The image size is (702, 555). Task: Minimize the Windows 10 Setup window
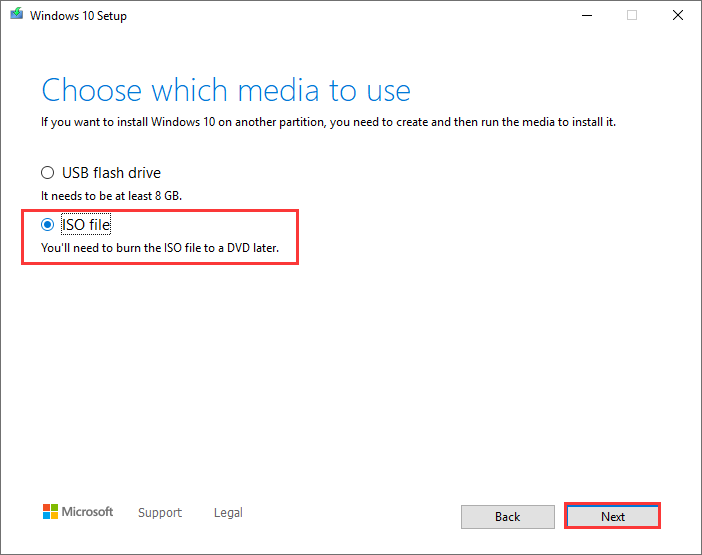(587, 15)
